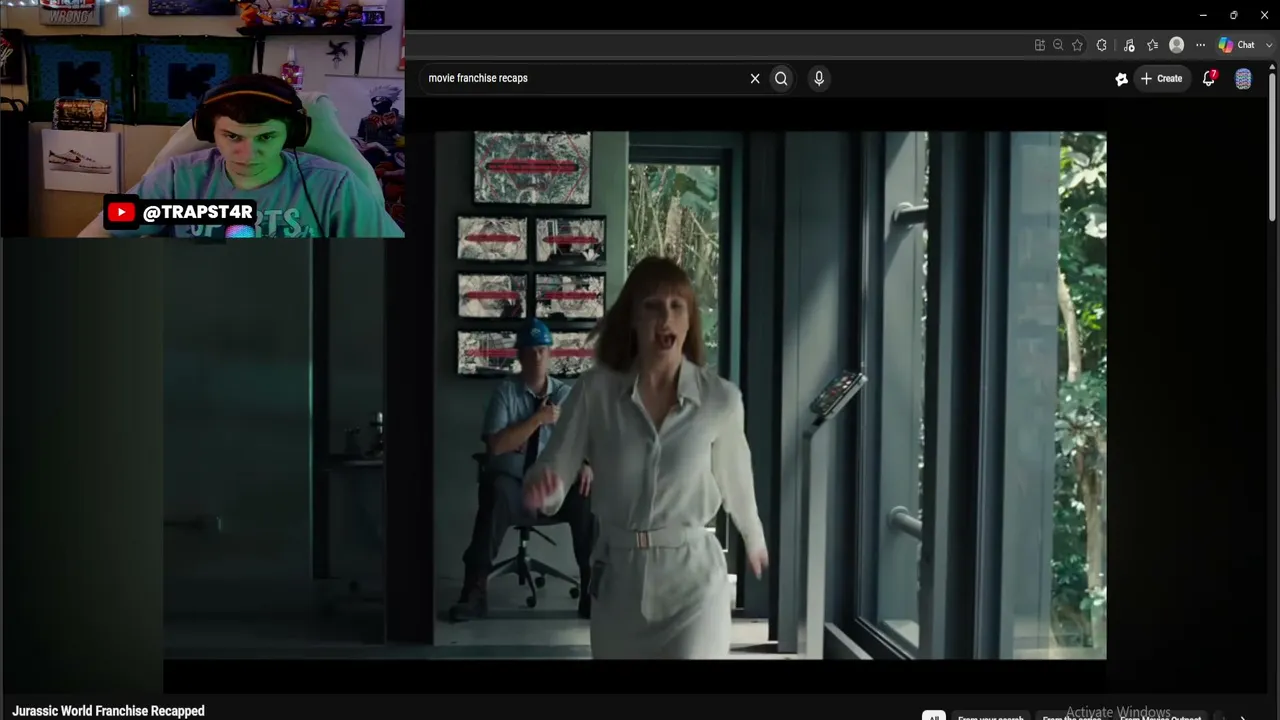1280x720 pixels.
Task: Open the browser profile avatar
Action: click(x=1177, y=45)
